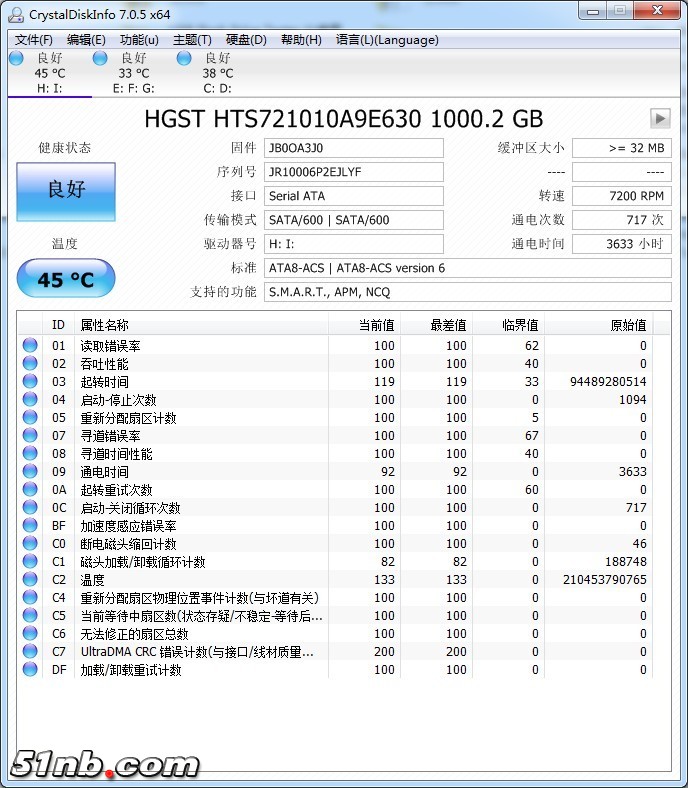The height and width of the screenshot is (788, 688).
Task: Select the 33 °C disk E: F: G: orb
Action: point(100,58)
